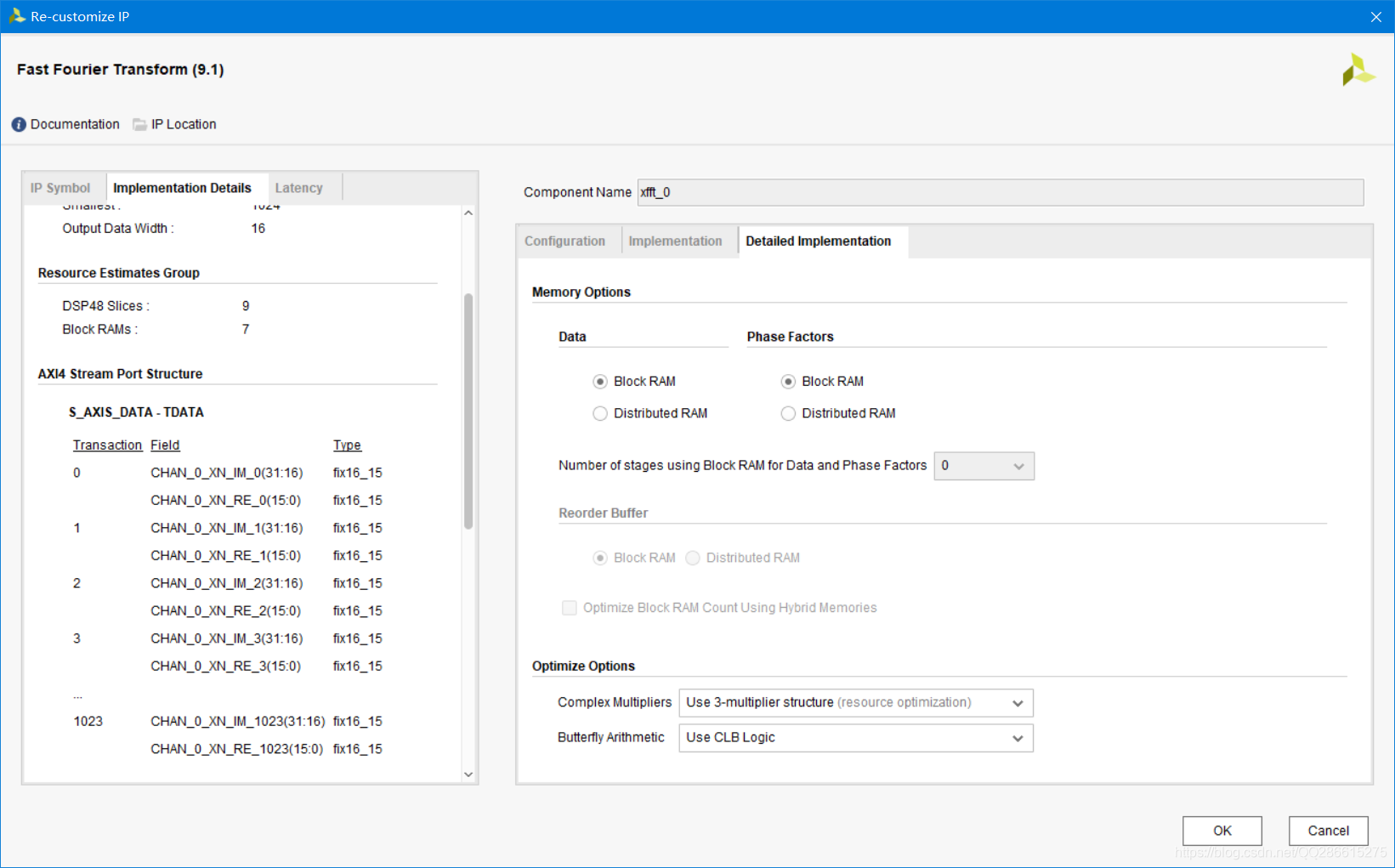Select CHAN_0_XN_RE_1023(15:0) field
The image size is (1395, 868).
[237, 749]
